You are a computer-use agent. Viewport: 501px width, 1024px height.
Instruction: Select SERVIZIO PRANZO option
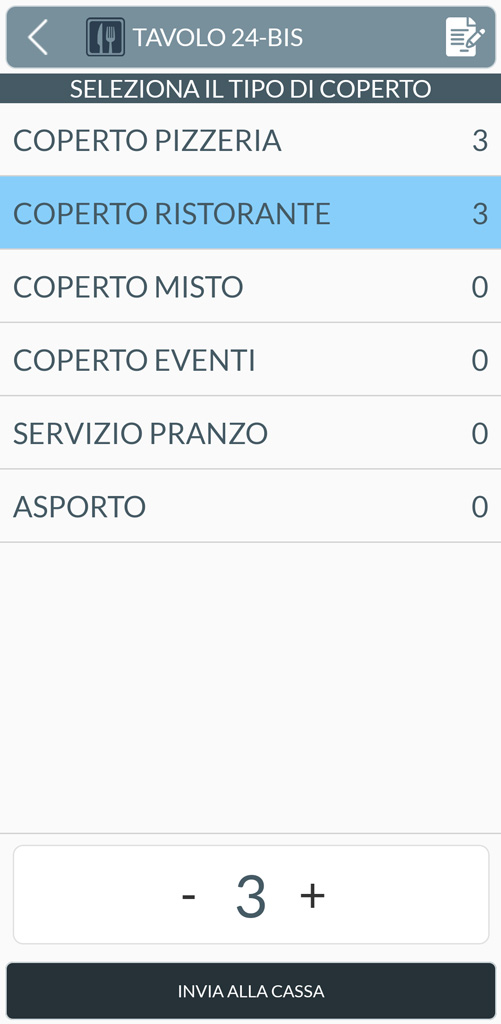(x=250, y=432)
